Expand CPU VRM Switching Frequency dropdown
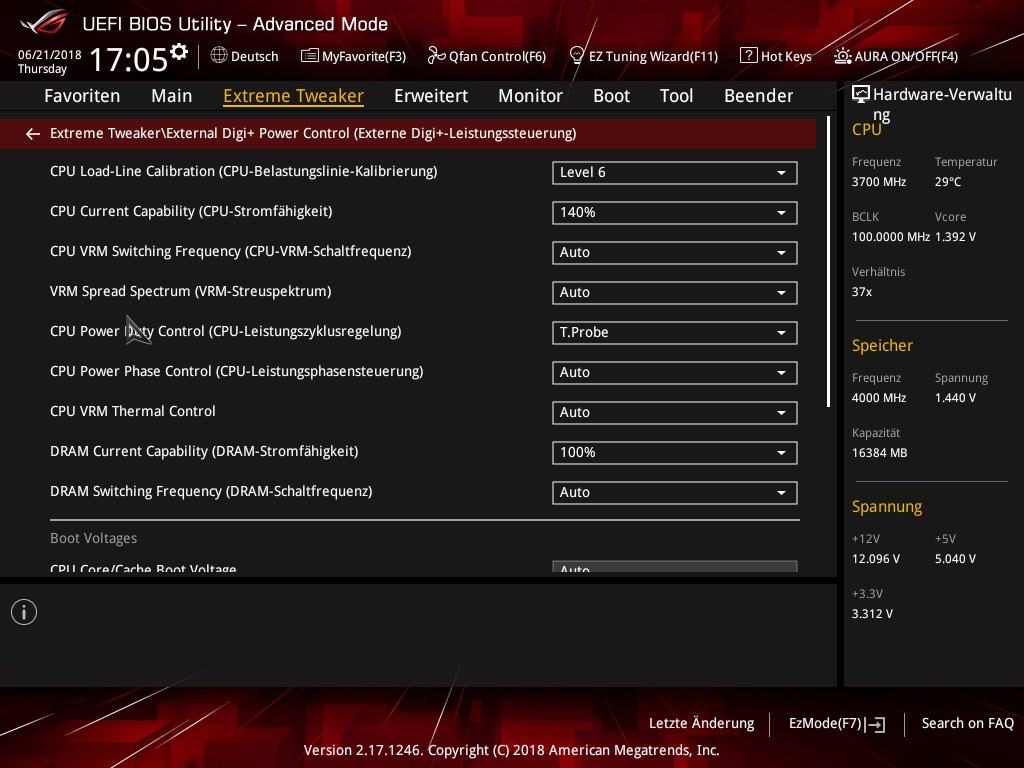This screenshot has width=1024, height=768. point(675,252)
